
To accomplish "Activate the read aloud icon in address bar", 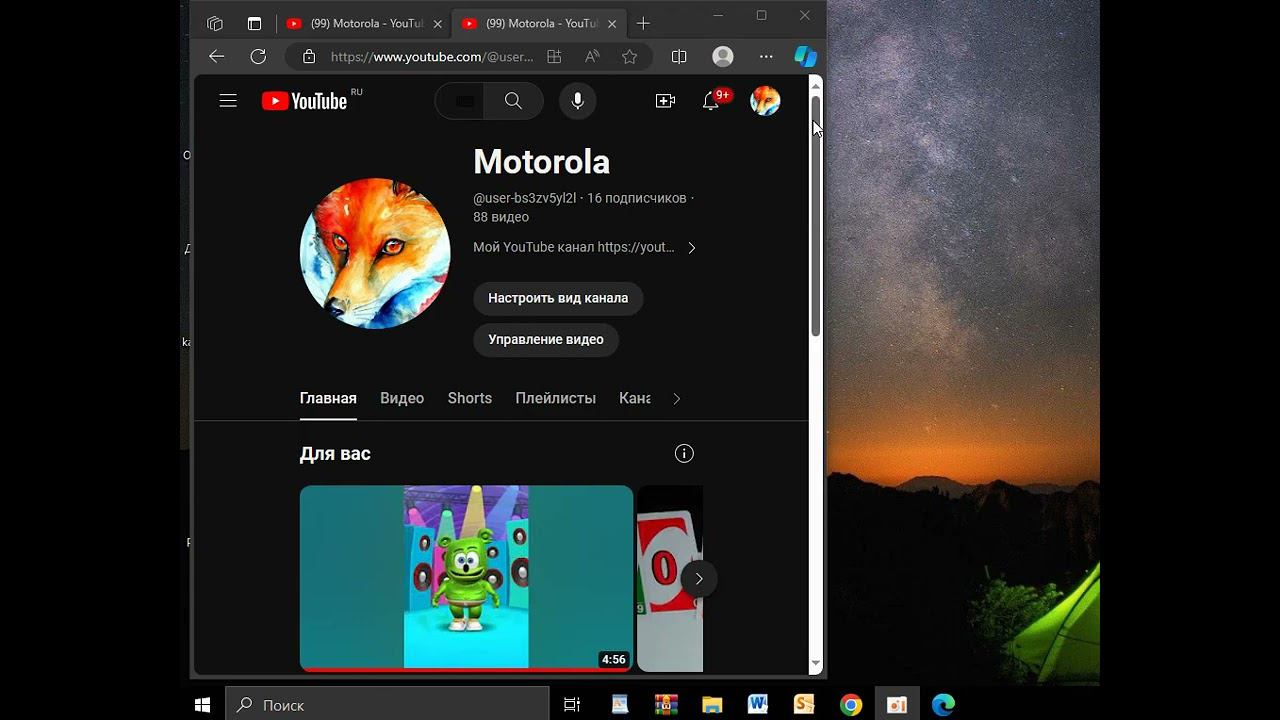I will [592, 57].
